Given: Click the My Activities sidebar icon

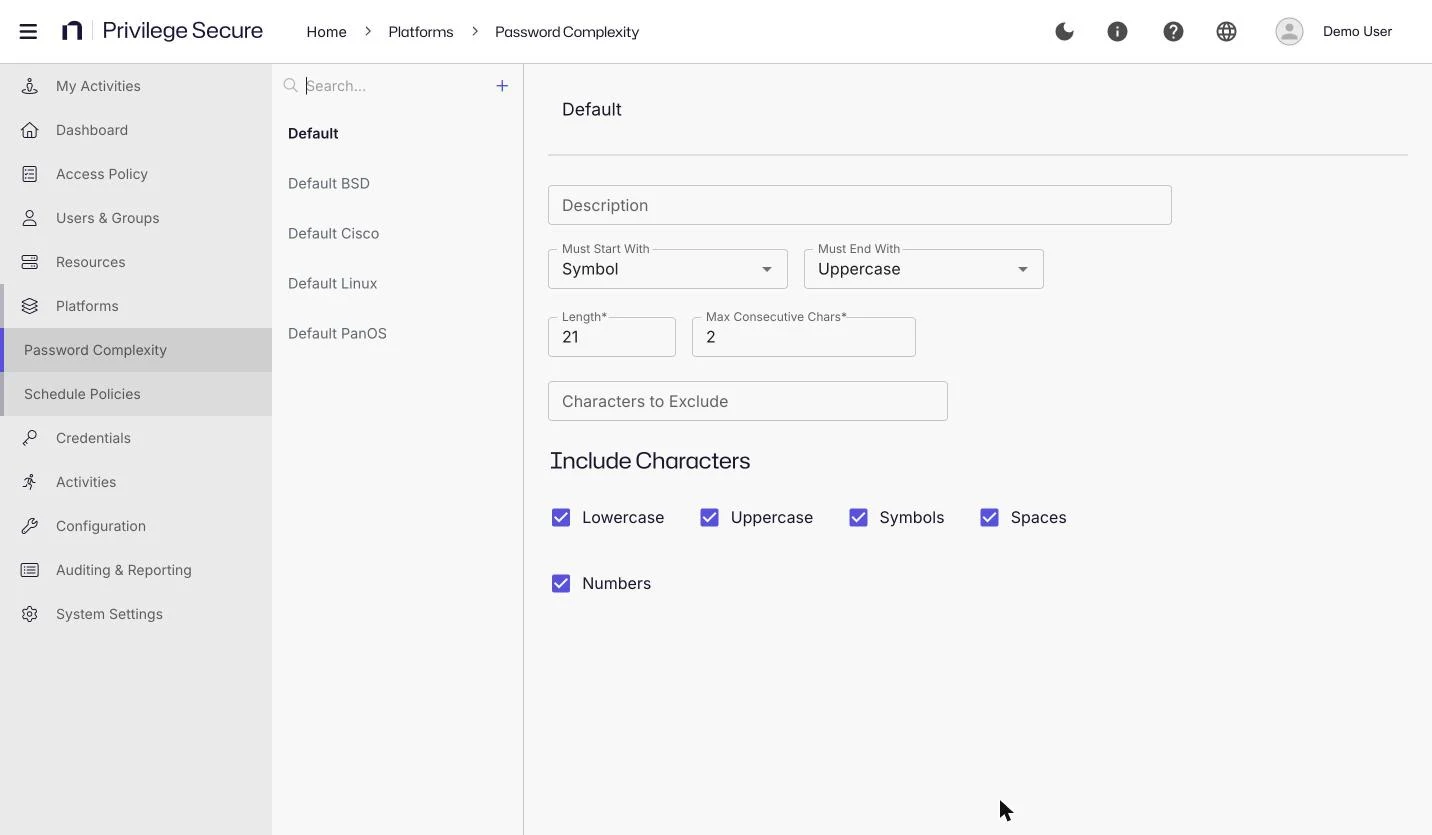Looking at the screenshot, I should 30,86.
